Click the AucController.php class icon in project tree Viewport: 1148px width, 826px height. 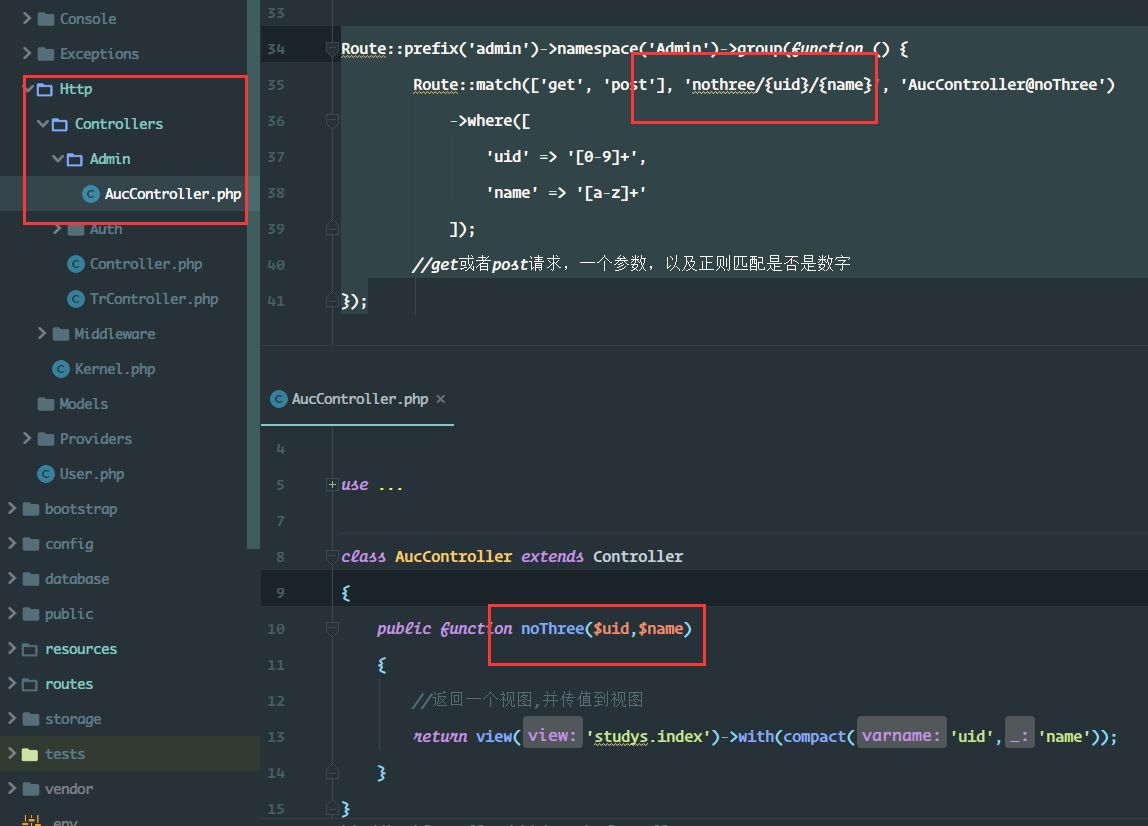(x=91, y=194)
